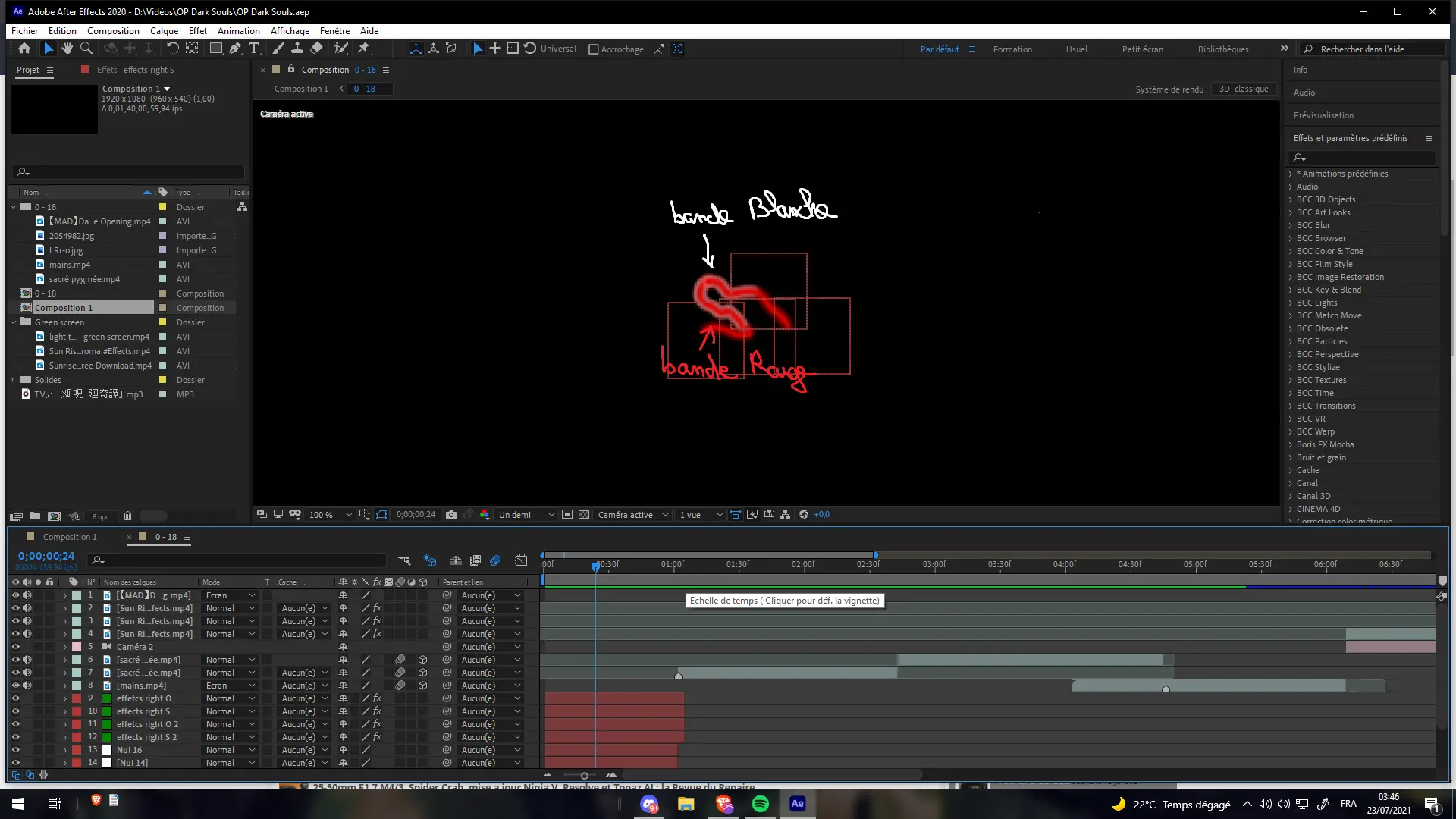Toggle visibility of effects right O layer
Viewport: 1456px width, 819px height.
click(x=15, y=698)
